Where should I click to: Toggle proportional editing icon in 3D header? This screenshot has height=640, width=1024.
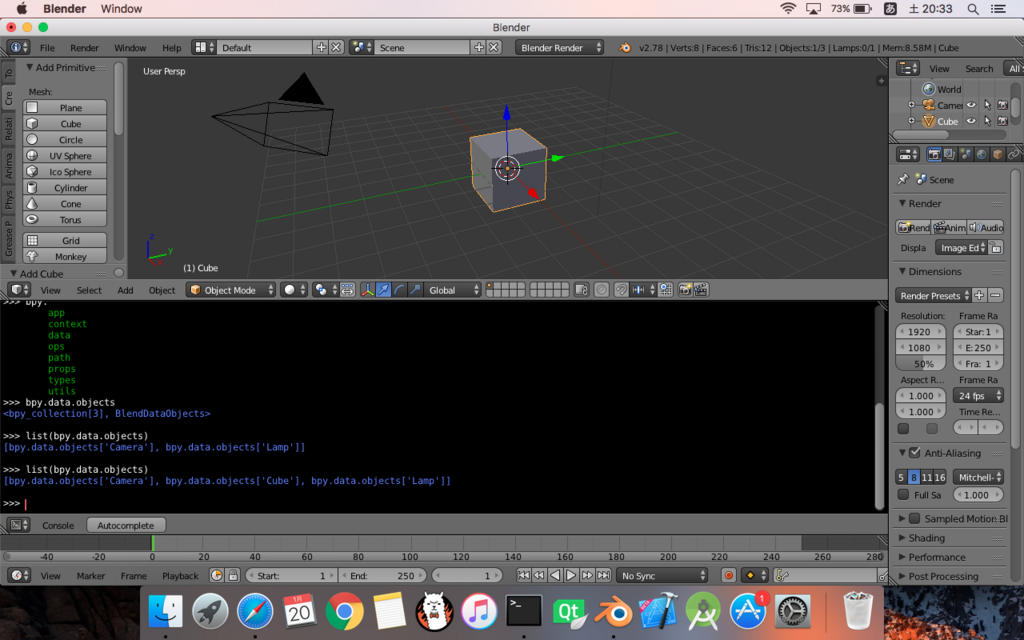[601, 290]
